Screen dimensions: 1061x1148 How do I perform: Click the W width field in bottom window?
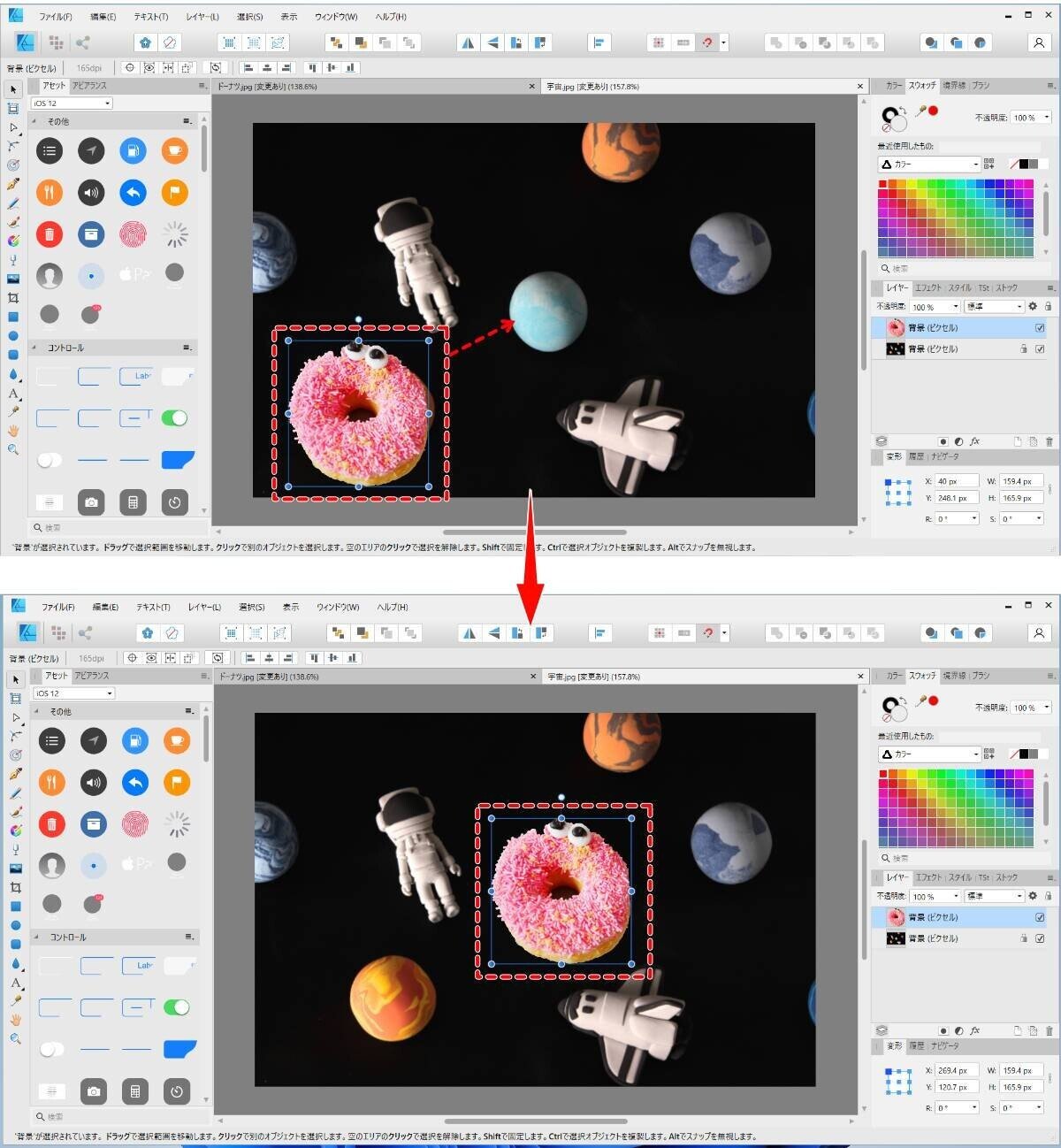pyautogui.click(x=1022, y=1071)
